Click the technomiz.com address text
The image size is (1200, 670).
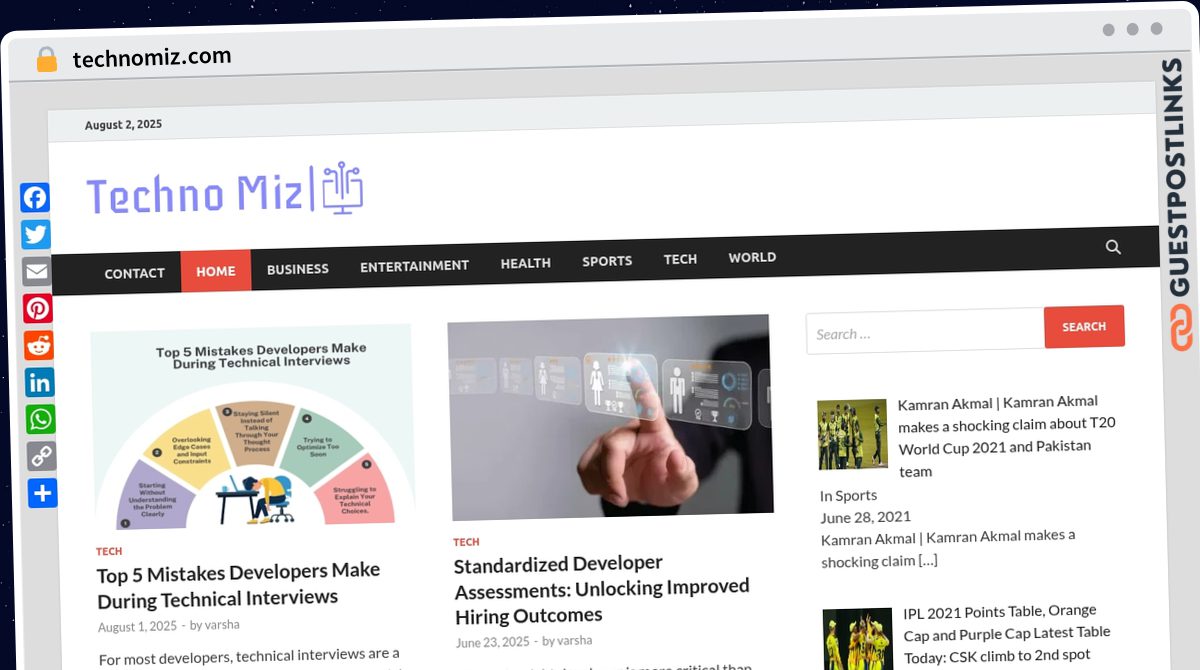(x=152, y=58)
